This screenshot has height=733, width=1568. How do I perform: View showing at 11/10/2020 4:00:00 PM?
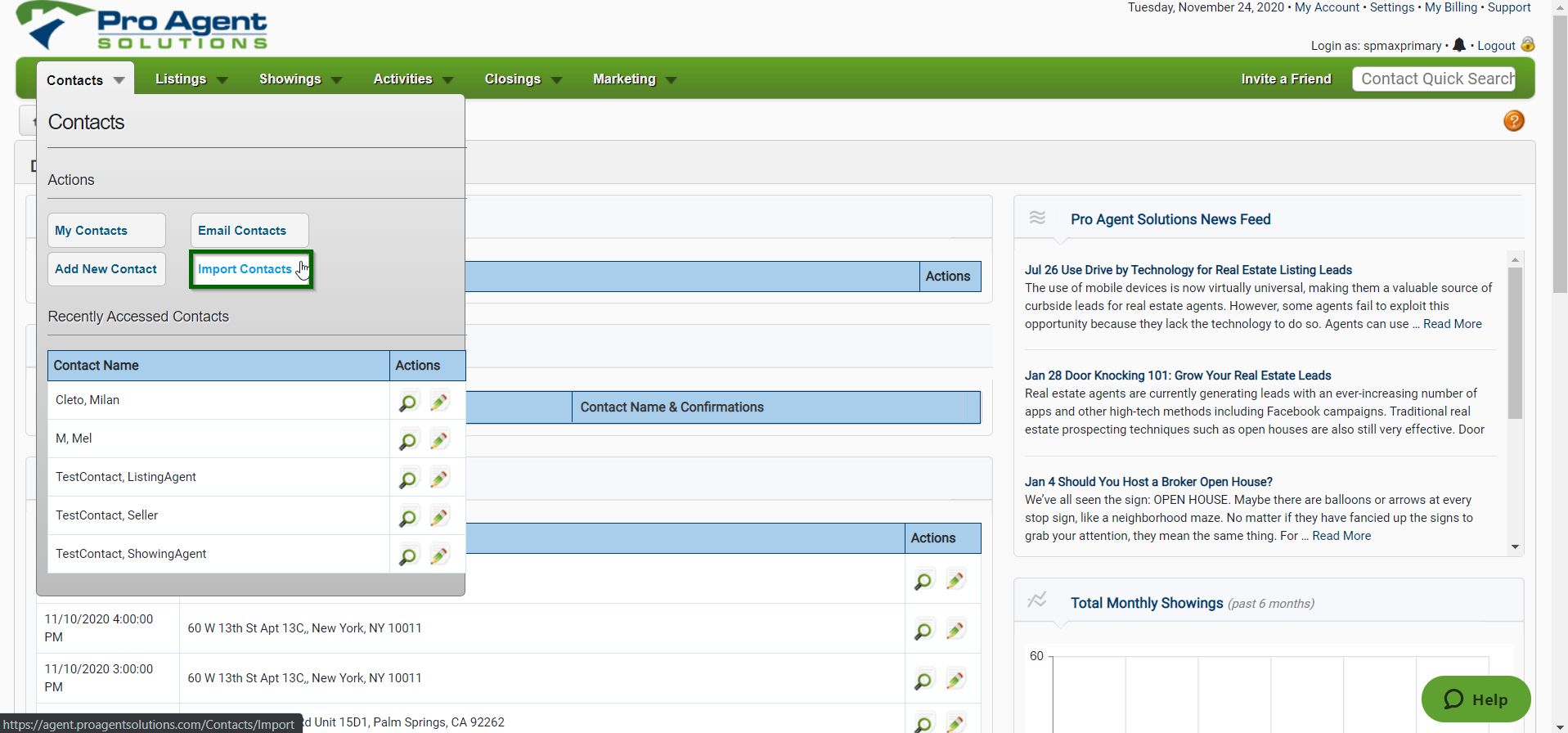click(x=923, y=631)
